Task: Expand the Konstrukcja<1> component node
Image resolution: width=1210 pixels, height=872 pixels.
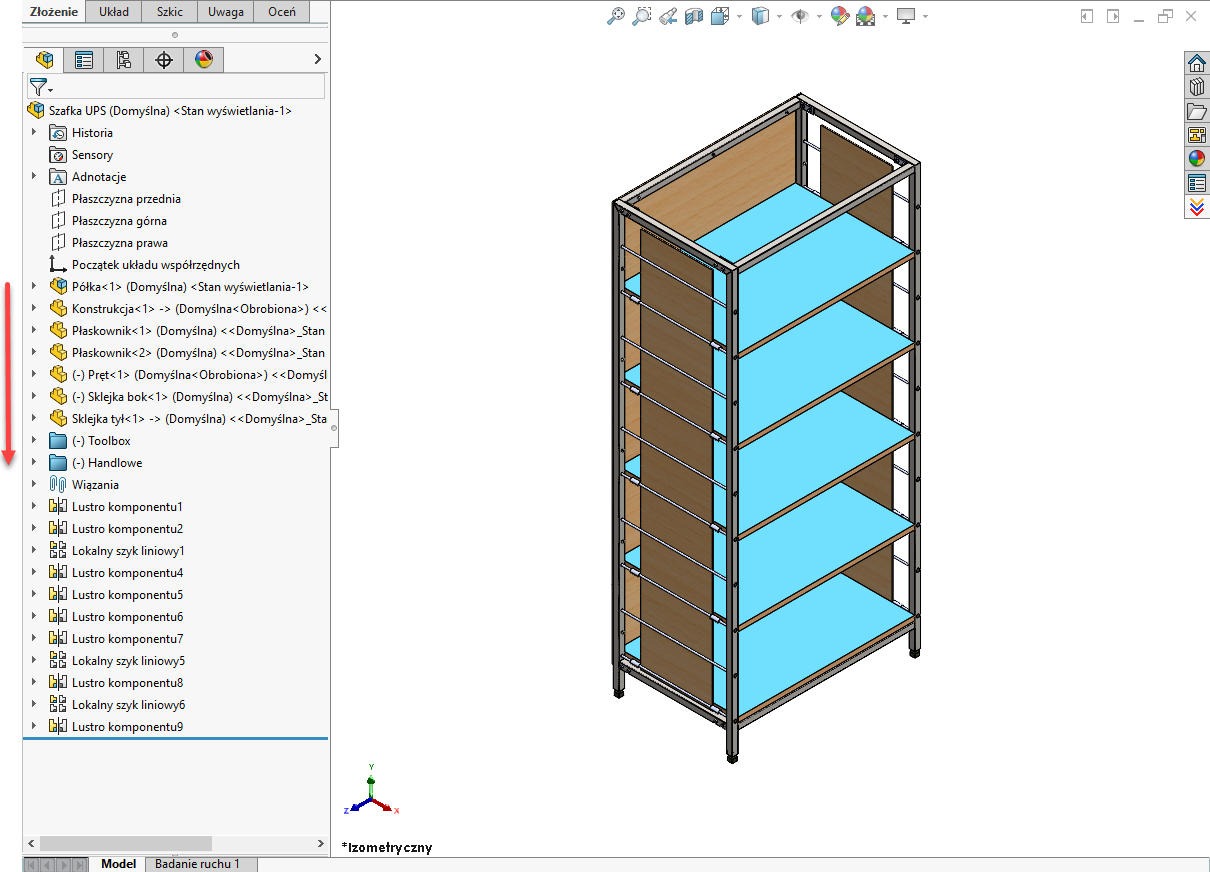Action: click(33, 309)
